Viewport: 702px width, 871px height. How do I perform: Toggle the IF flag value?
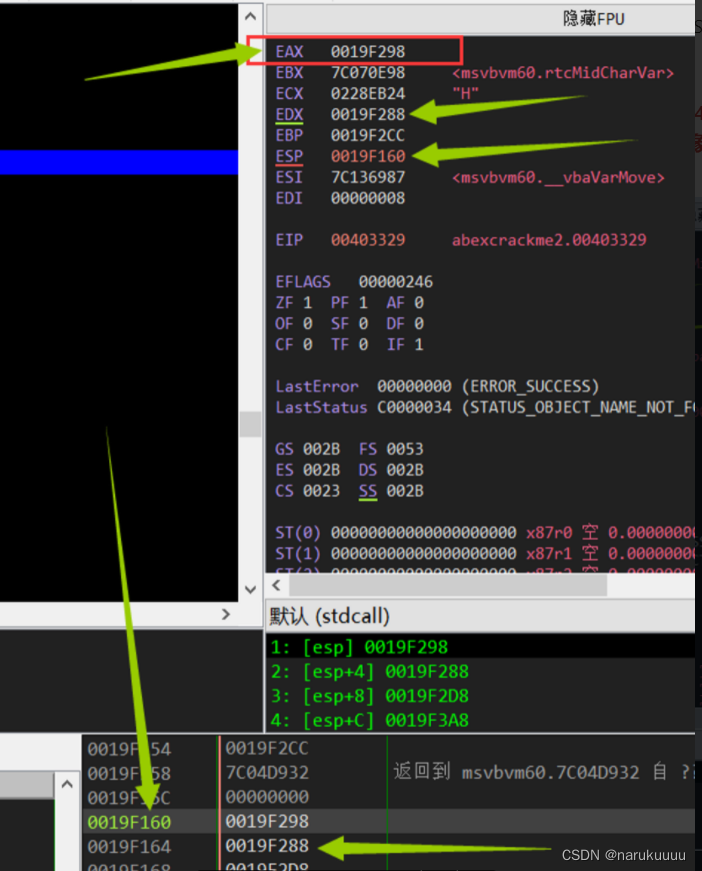tap(419, 344)
